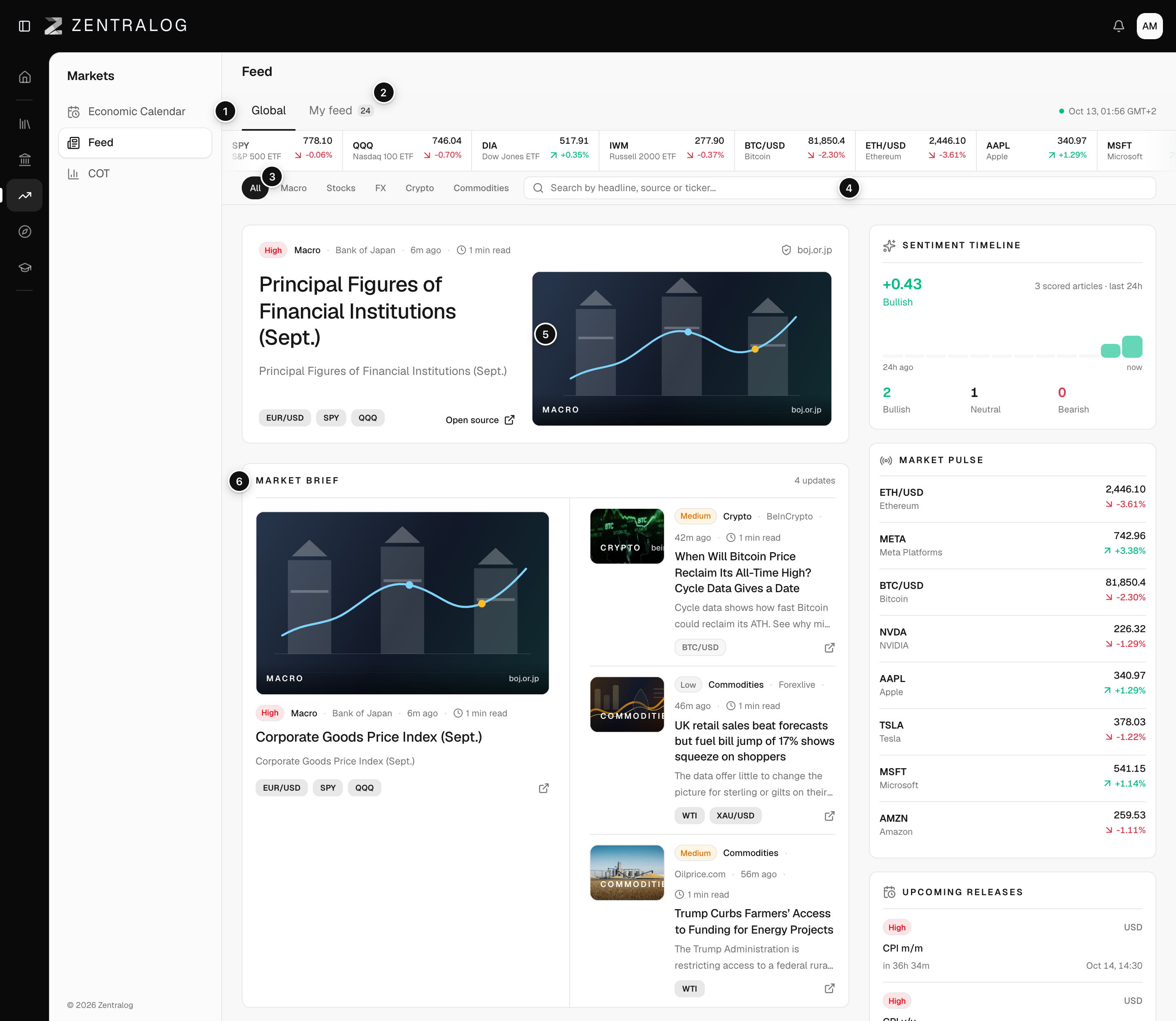Select the BTC/USD ticker in ticker strip
Image resolution: width=1176 pixels, height=1021 pixels.
click(x=794, y=150)
